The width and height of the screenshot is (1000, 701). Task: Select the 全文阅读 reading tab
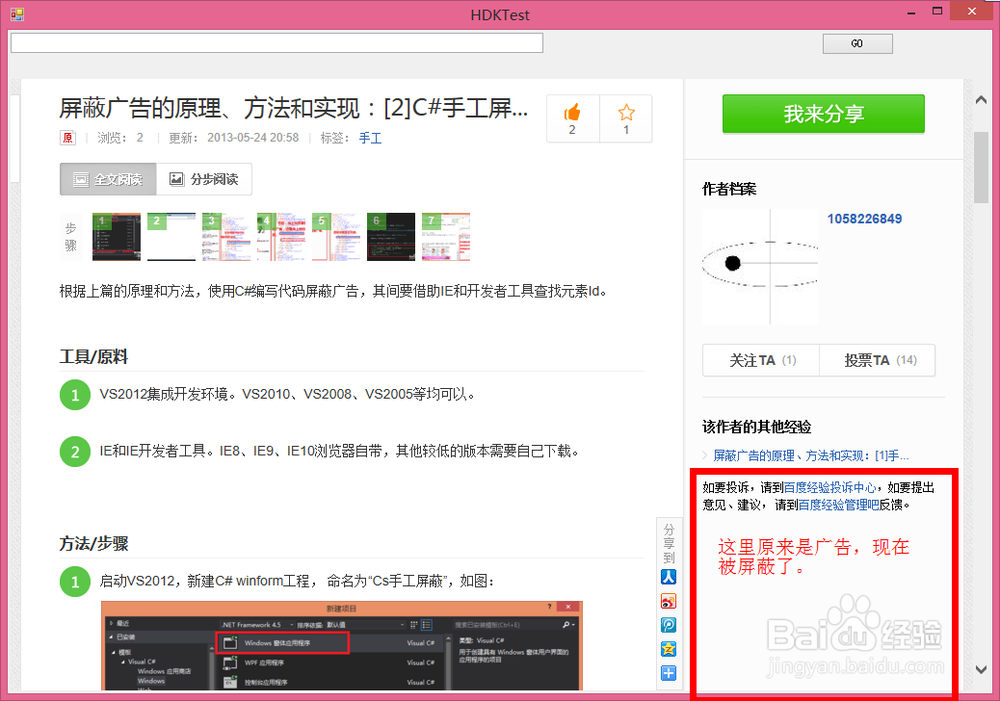click(108, 179)
